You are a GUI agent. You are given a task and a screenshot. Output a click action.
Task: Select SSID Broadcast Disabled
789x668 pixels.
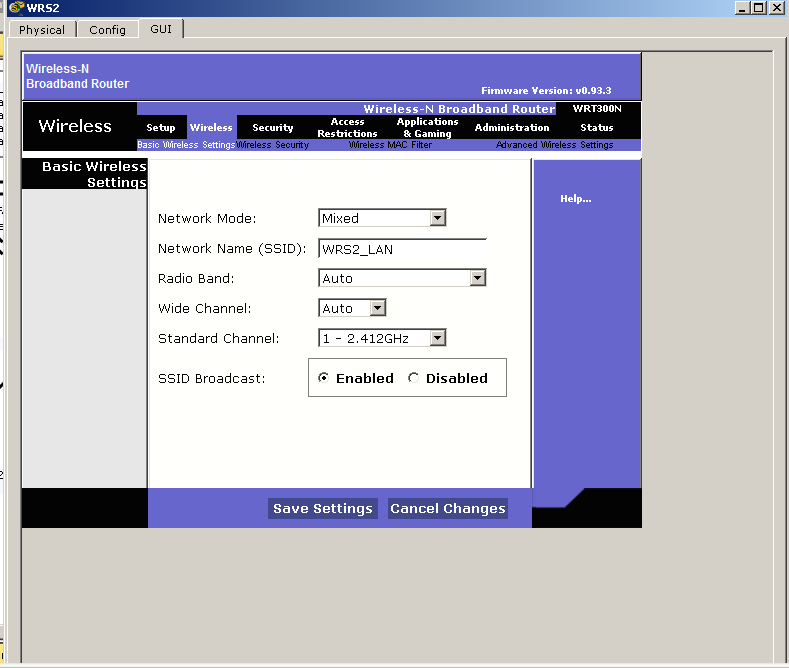click(413, 377)
